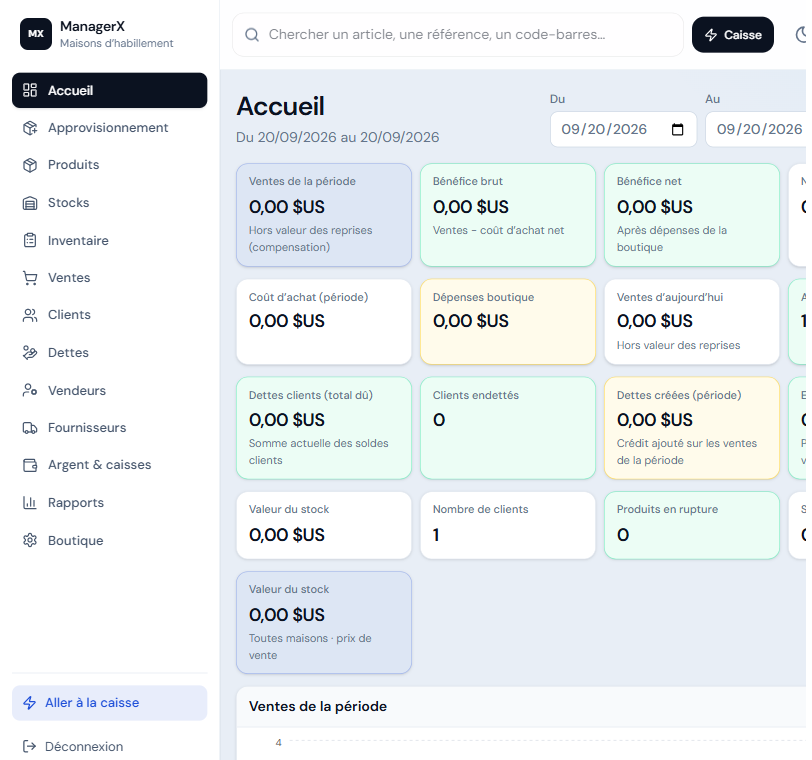This screenshot has width=812, height=760.
Task: Open Vendeurs menu entry
Action: (x=110, y=390)
